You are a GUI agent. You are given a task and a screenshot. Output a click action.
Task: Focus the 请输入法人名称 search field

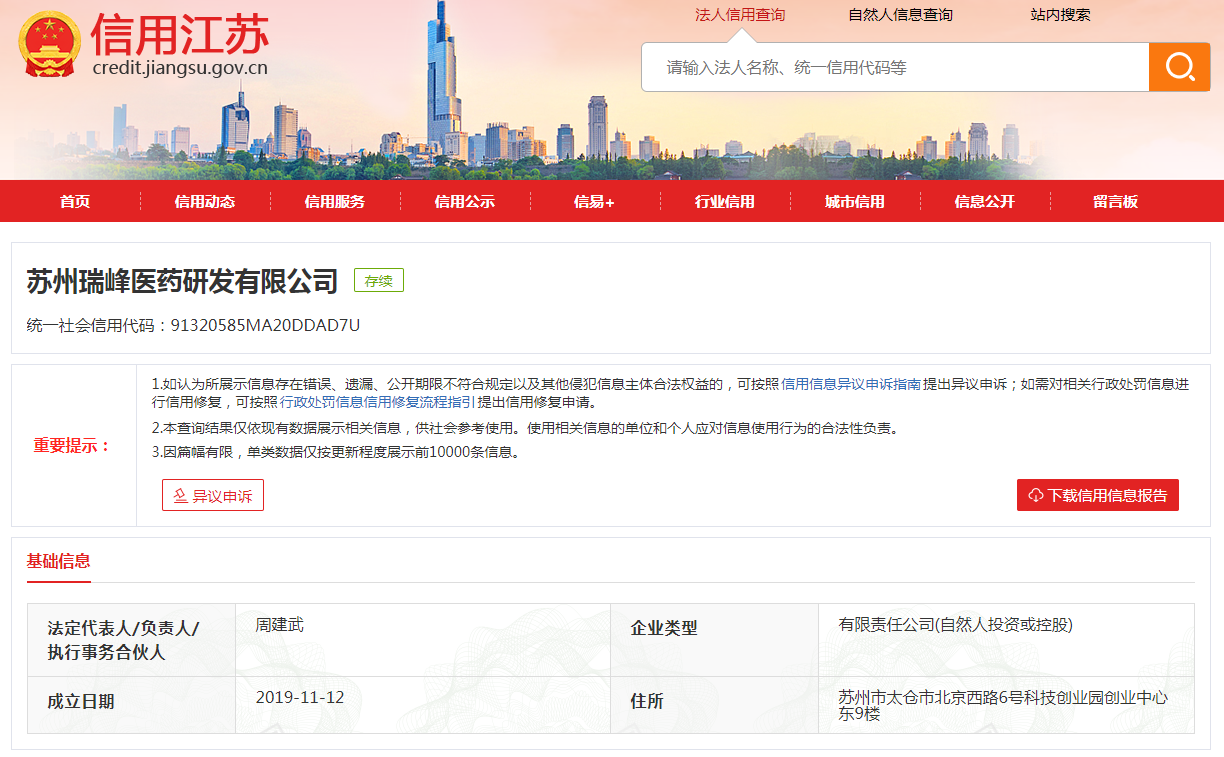(x=895, y=67)
